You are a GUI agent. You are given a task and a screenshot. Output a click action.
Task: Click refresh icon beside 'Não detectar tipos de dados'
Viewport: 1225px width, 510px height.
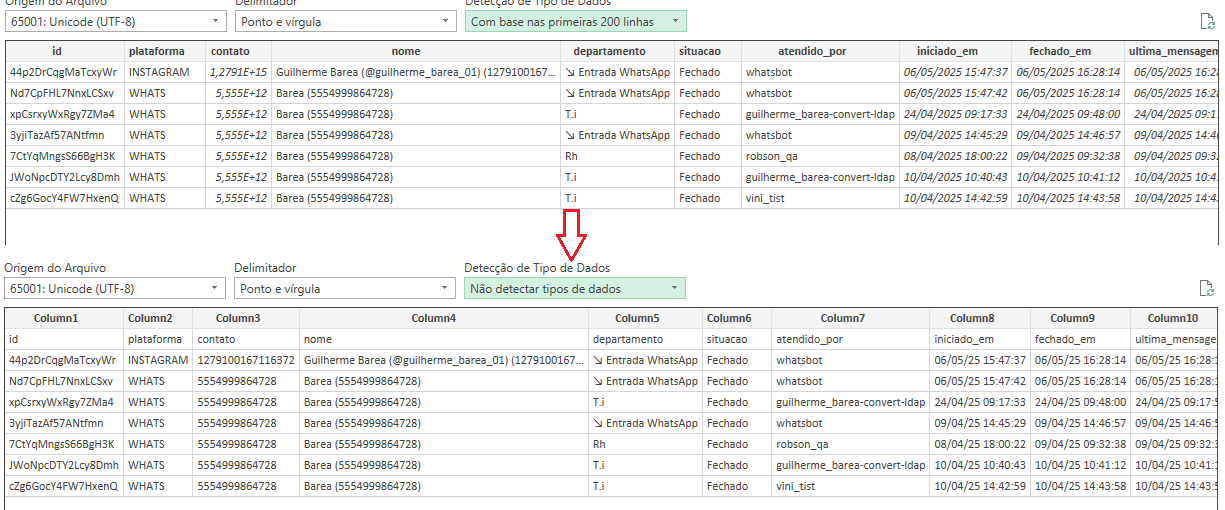click(x=1207, y=289)
